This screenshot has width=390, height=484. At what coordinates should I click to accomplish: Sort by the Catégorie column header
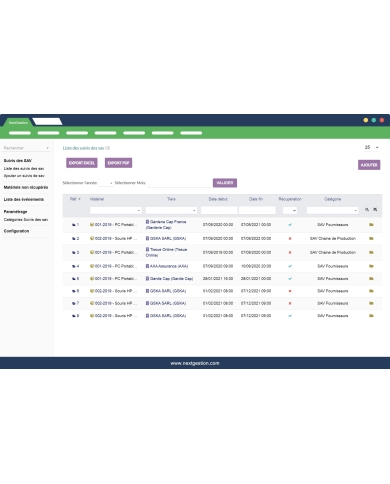[333, 199]
